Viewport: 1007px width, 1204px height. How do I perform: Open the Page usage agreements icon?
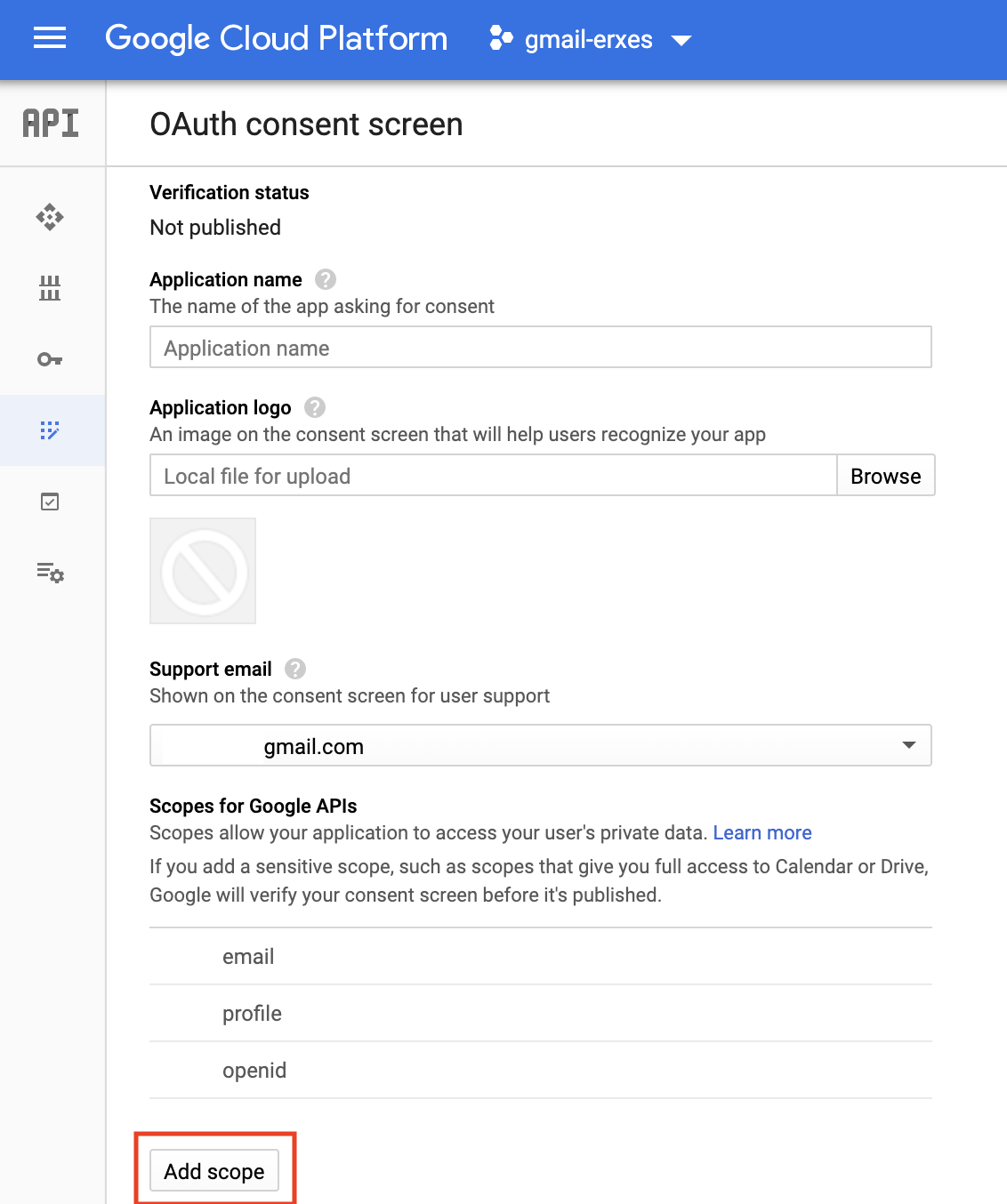click(50, 573)
